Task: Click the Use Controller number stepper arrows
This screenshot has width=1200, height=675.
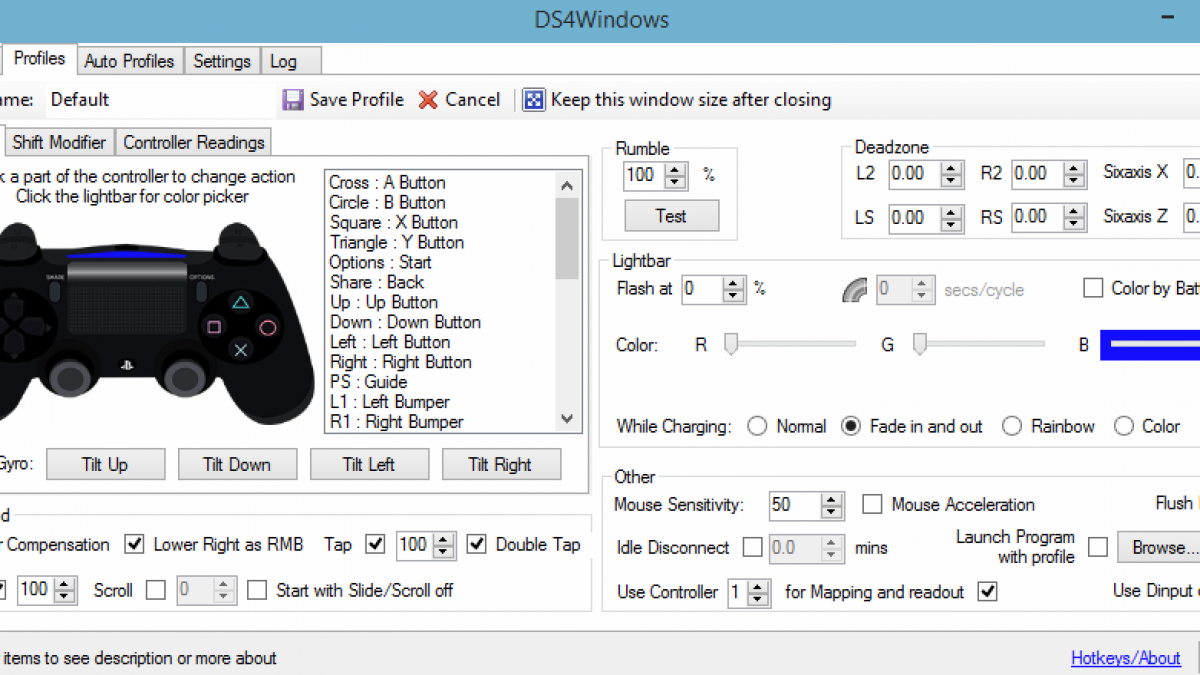Action: click(x=759, y=592)
